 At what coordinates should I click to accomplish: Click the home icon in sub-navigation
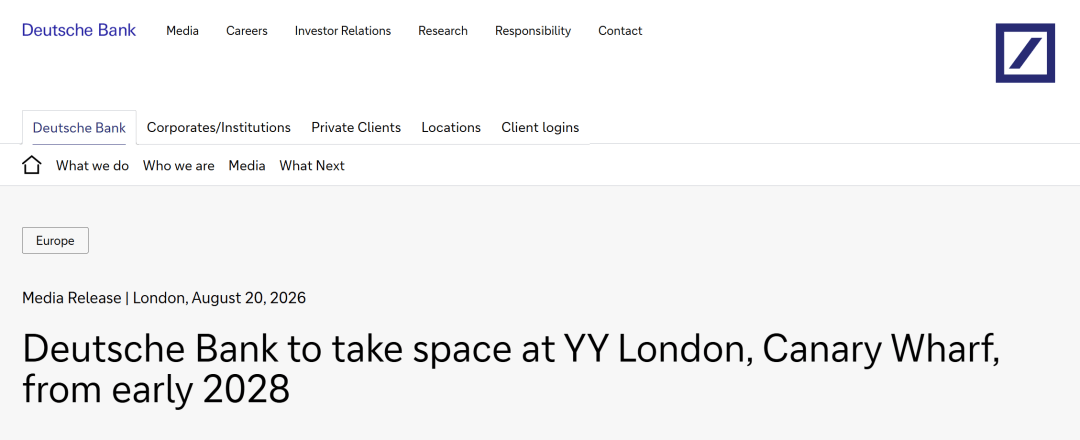(32, 165)
